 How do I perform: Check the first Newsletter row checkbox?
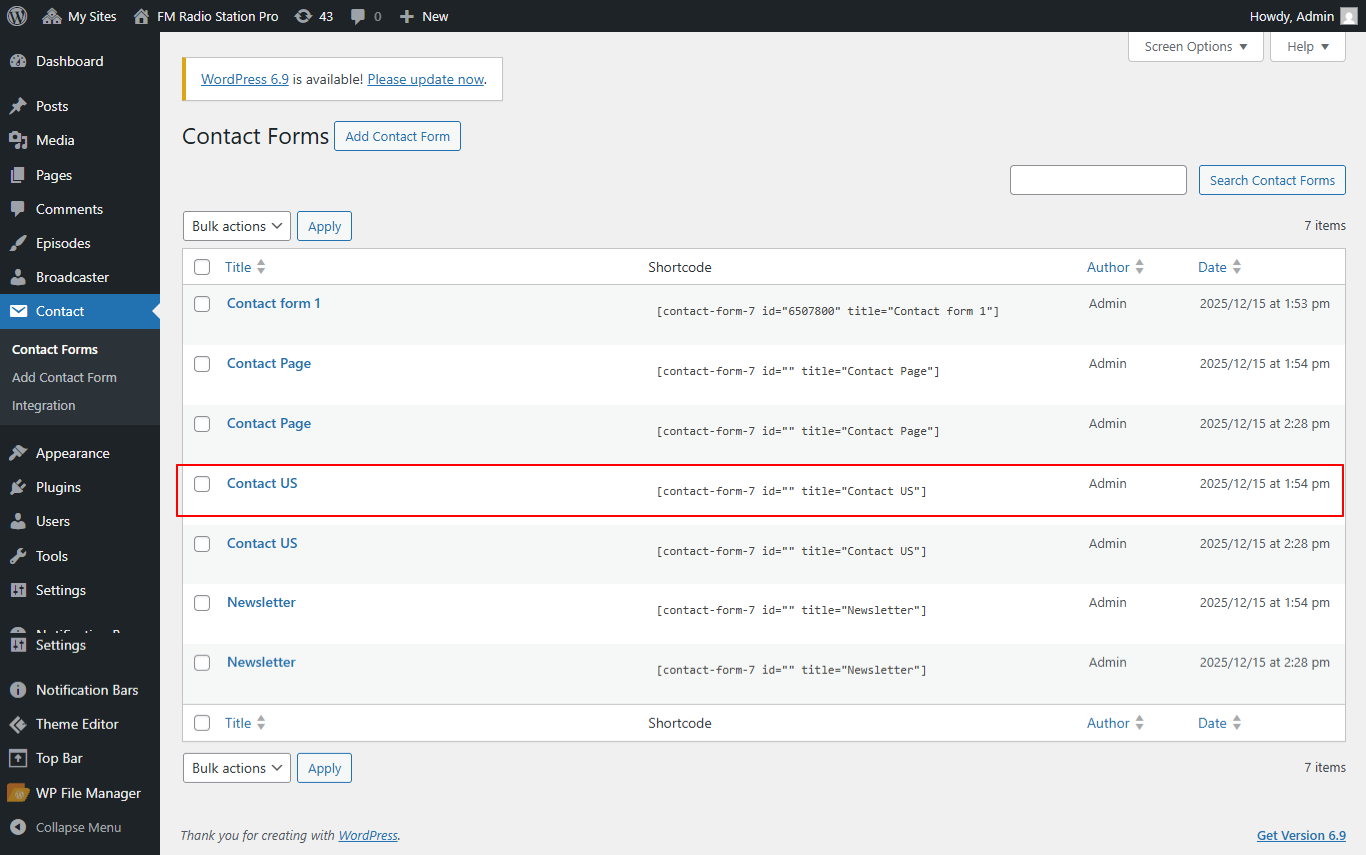click(x=202, y=603)
